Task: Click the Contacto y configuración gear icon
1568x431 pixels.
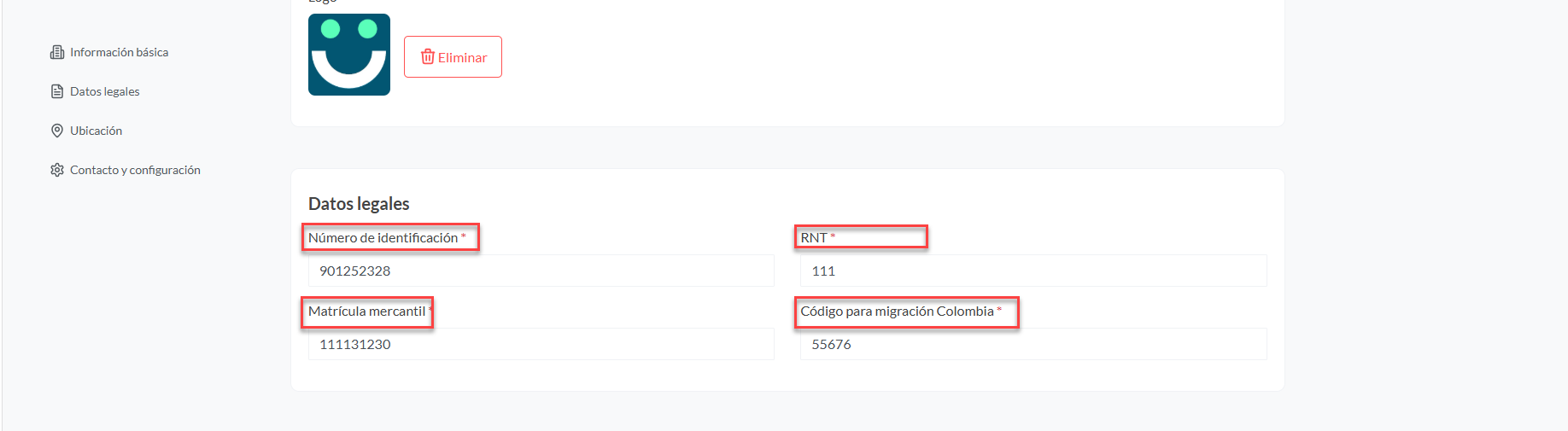Action: (x=57, y=170)
